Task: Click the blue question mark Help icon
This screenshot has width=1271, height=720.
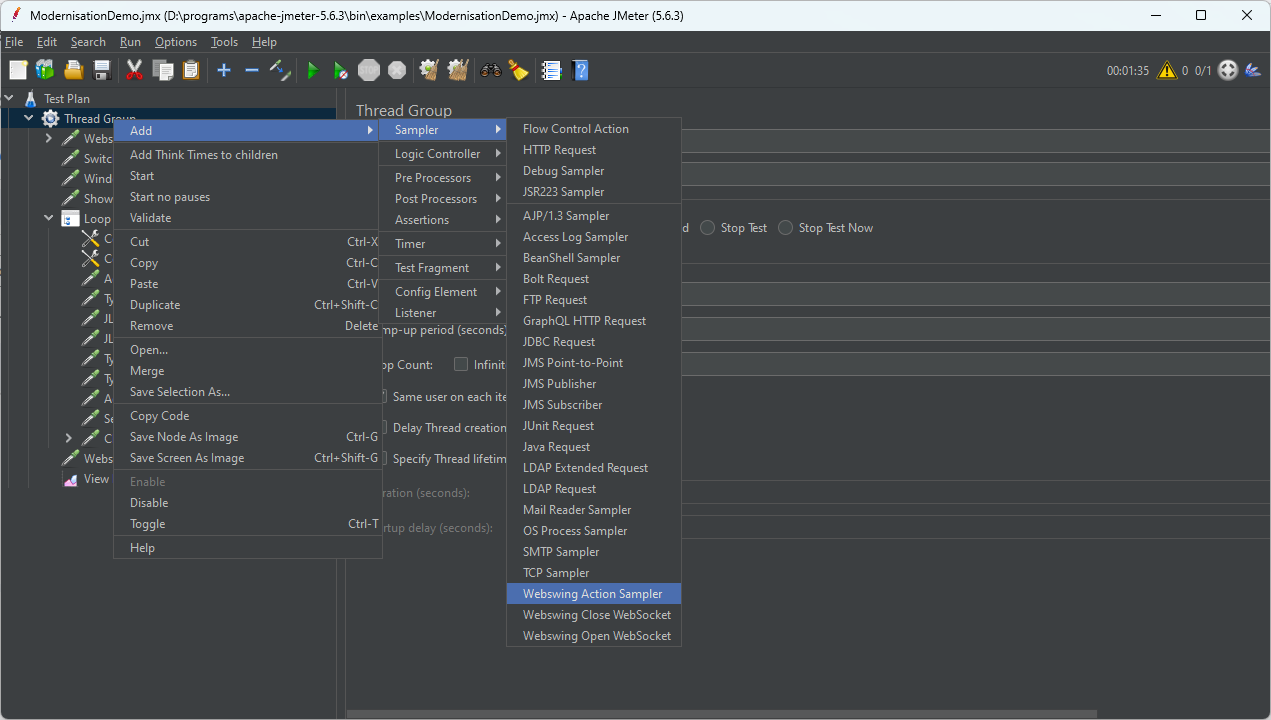Action: pyautogui.click(x=580, y=70)
